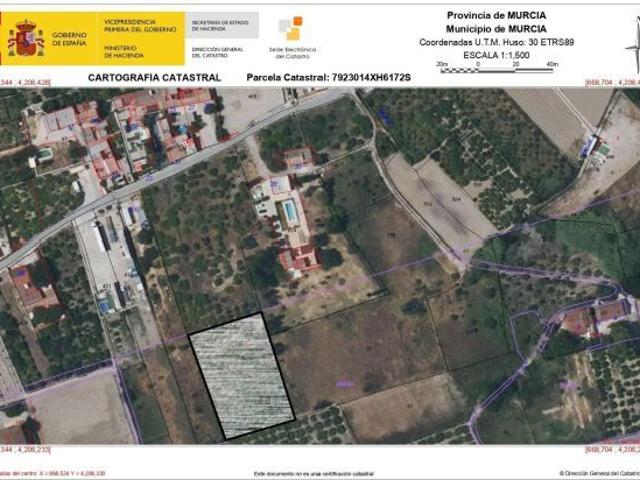The width and height of the screenshot is (640, 480).
Task: Click the Municipio de MURCIA text
Action: click(496, 28)
